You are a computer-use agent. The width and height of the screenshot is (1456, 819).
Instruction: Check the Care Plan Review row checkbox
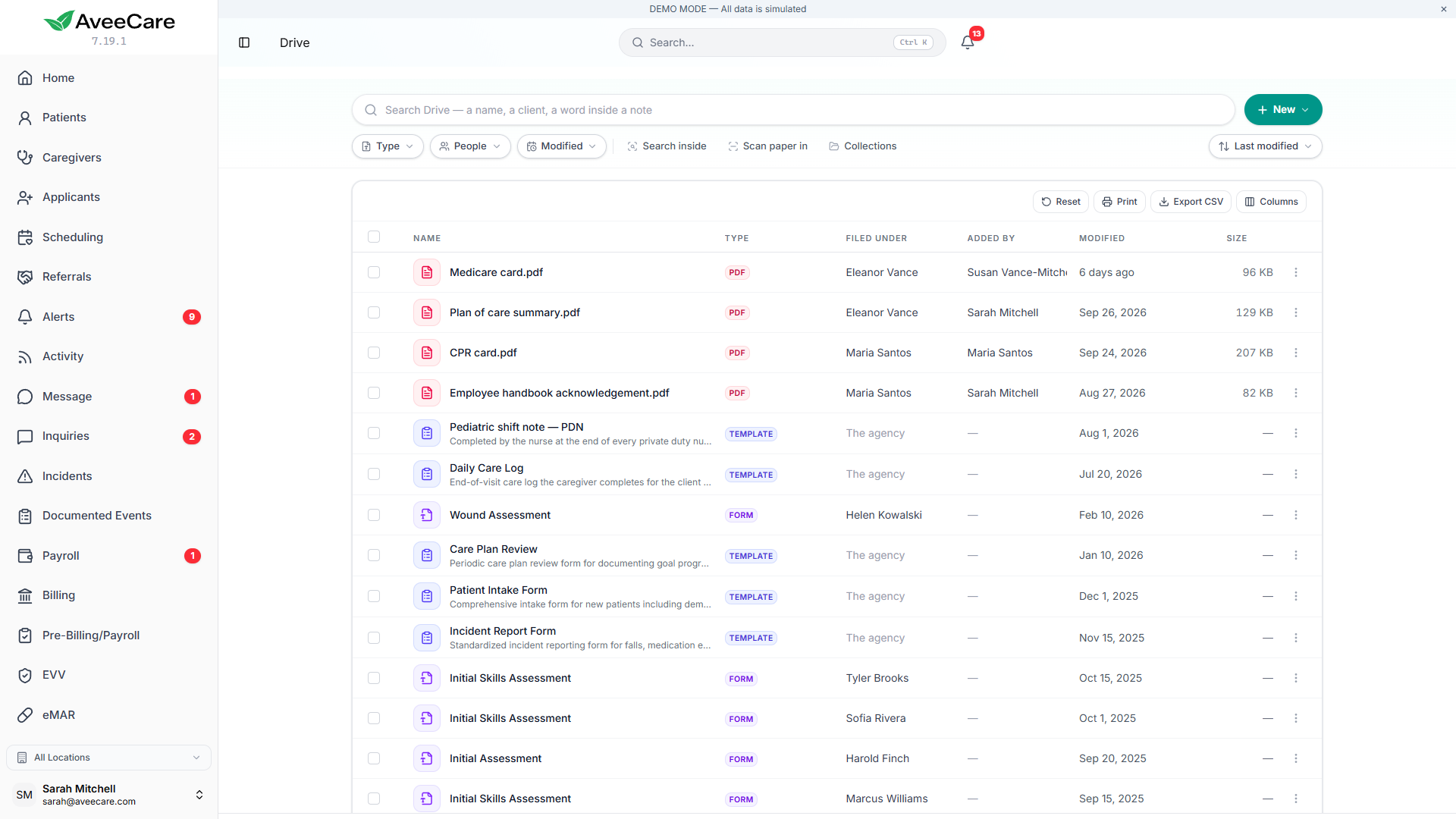(x=374, y=555)
